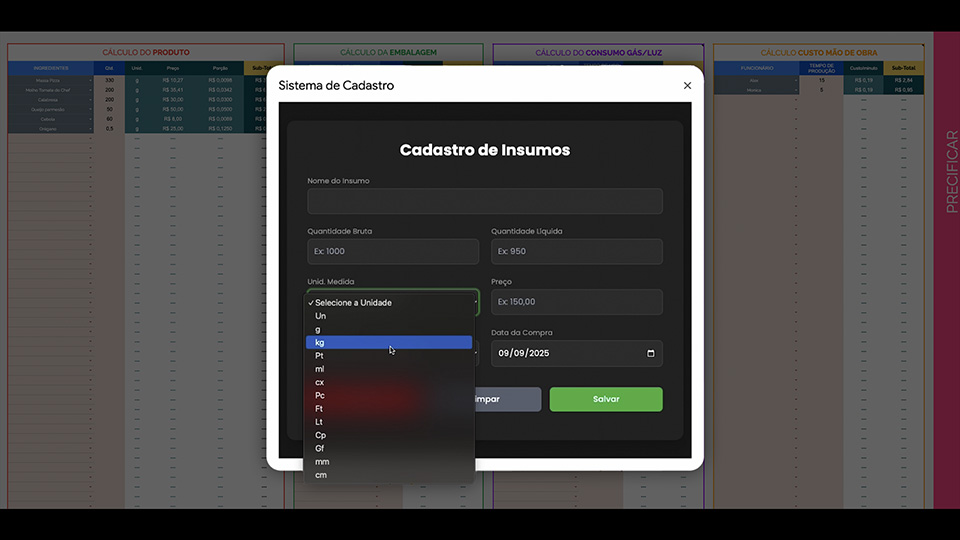Close the Sistema de Cadastro dialog
Image resolution: width=960 pixels, height=540 pixels.
click(x=687, y=86)
